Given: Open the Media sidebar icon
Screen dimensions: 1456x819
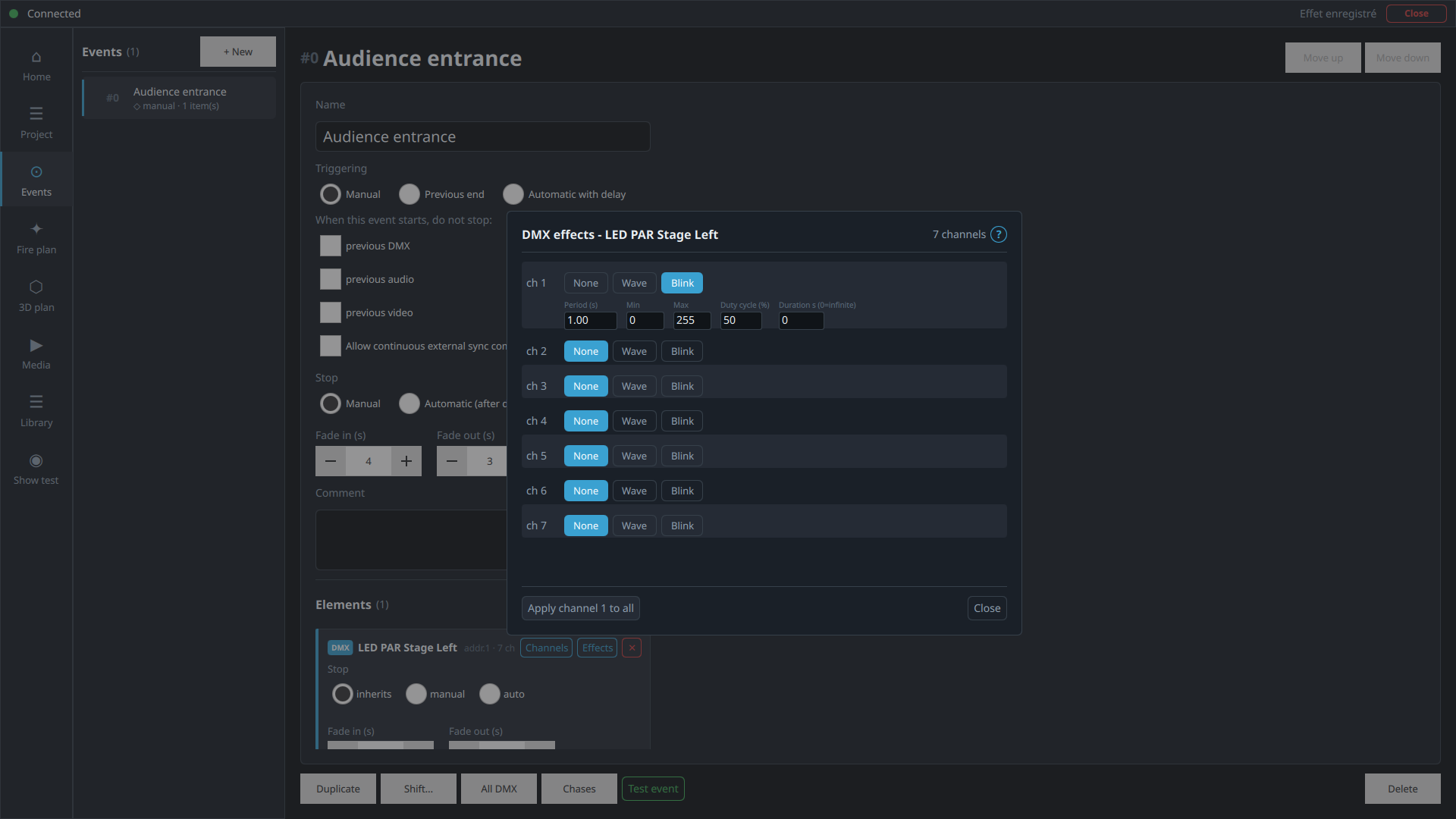Looking at the screenshot, I should (x=36, y=354).
